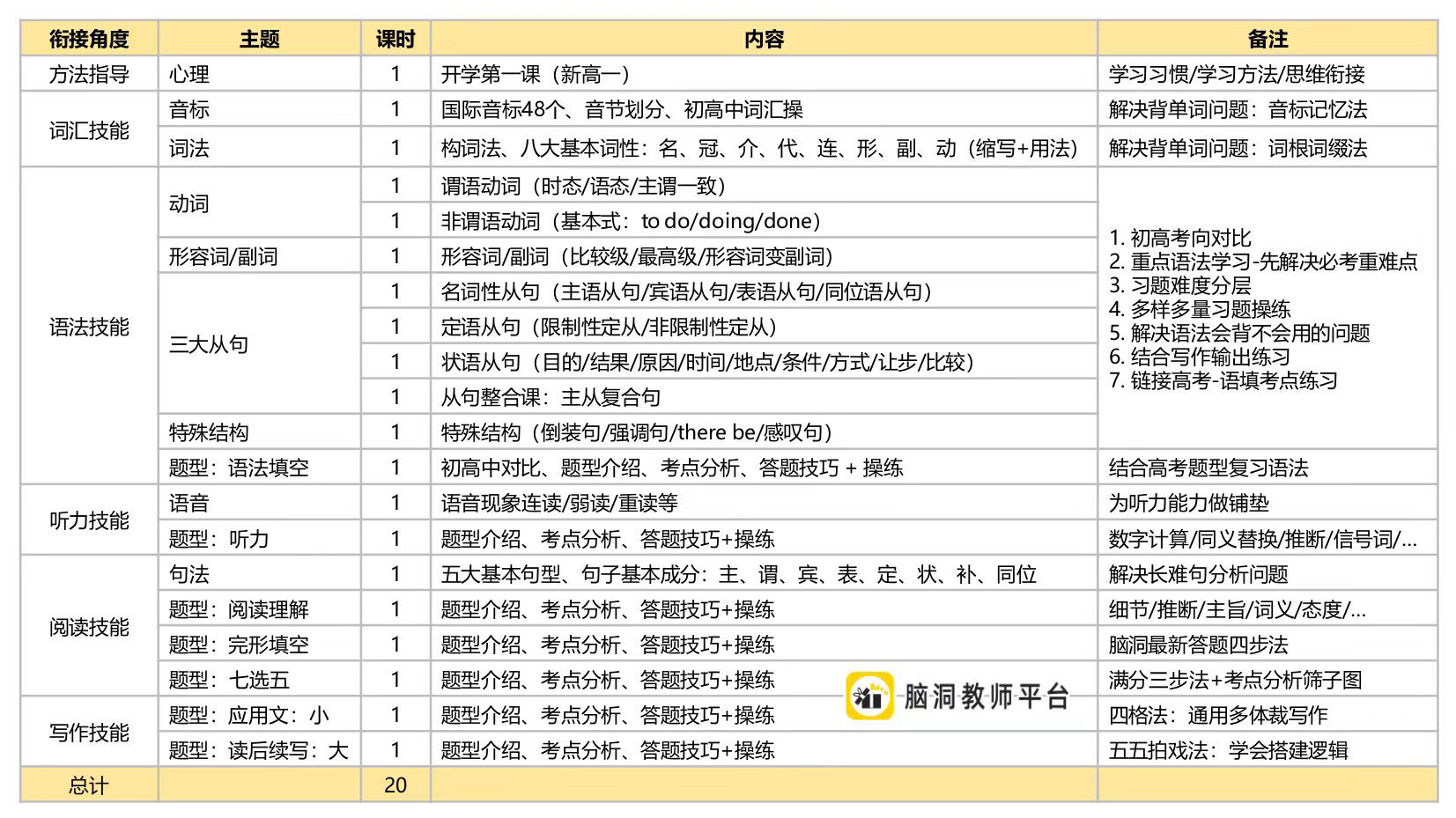
Task: Click 国际音标48个、音节划分 content cell
Action: [x=764, y=109]
